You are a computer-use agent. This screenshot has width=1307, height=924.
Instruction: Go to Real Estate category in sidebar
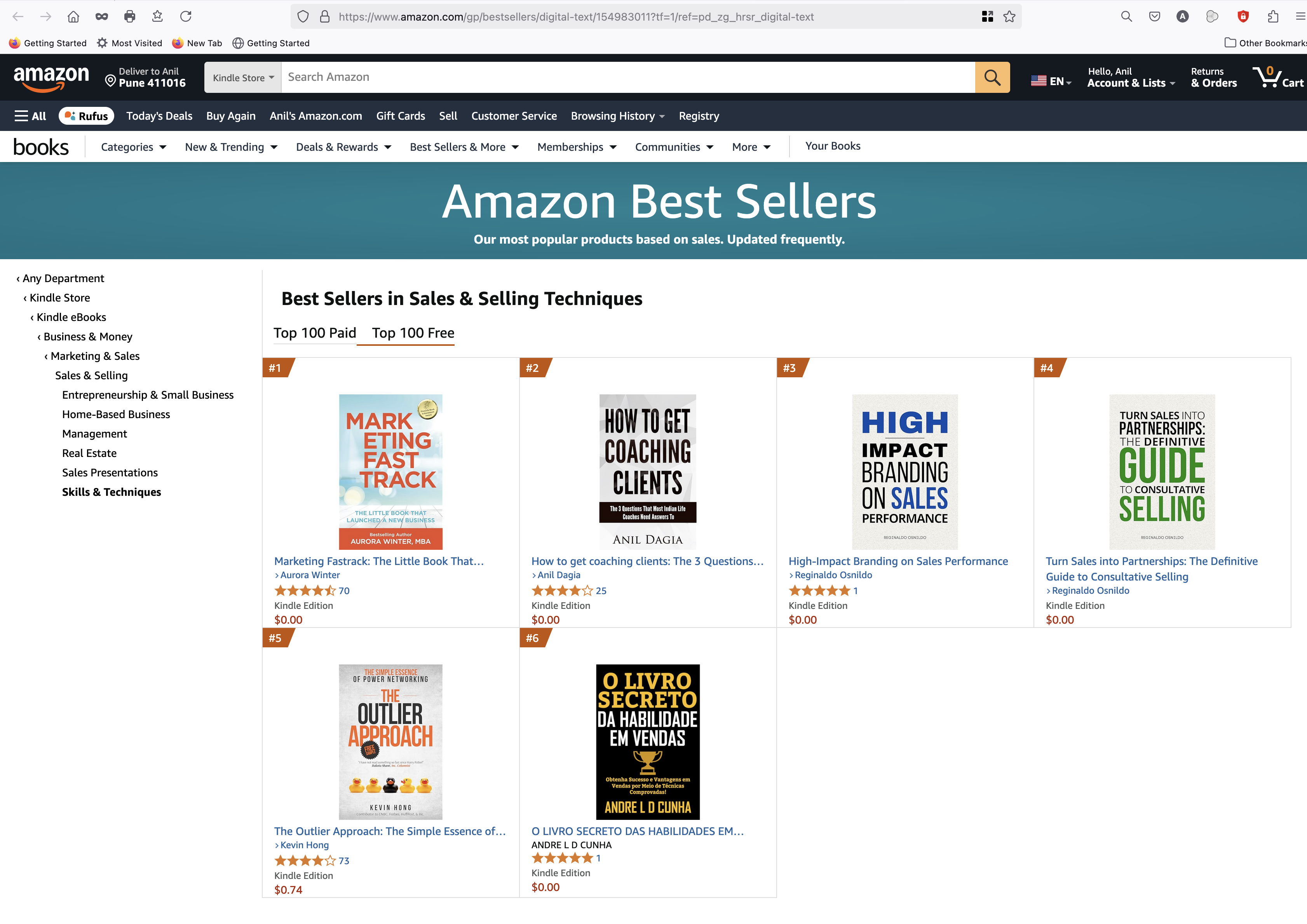89,453
